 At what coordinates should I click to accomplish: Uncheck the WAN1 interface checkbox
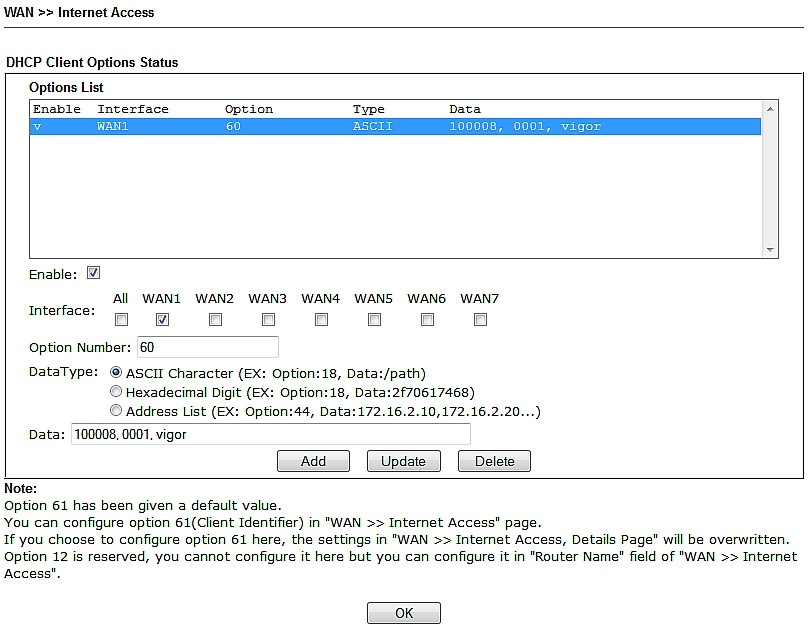[162, 319]
